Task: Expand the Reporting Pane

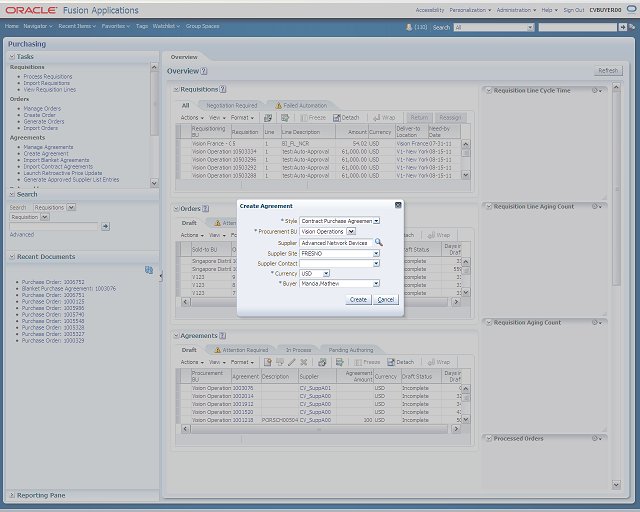Action: [12, 495]
